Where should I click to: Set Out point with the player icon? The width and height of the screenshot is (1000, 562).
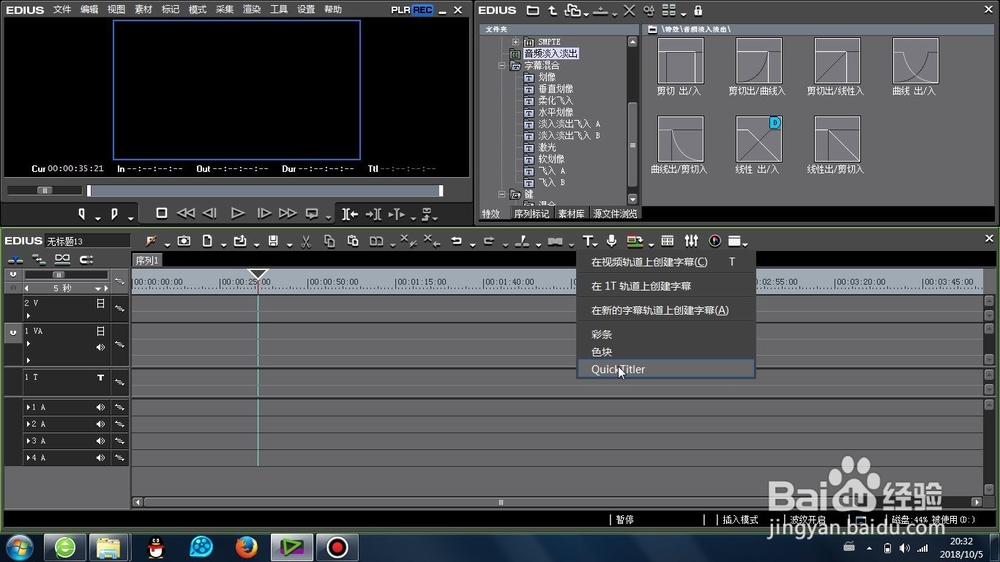[114, 214]
